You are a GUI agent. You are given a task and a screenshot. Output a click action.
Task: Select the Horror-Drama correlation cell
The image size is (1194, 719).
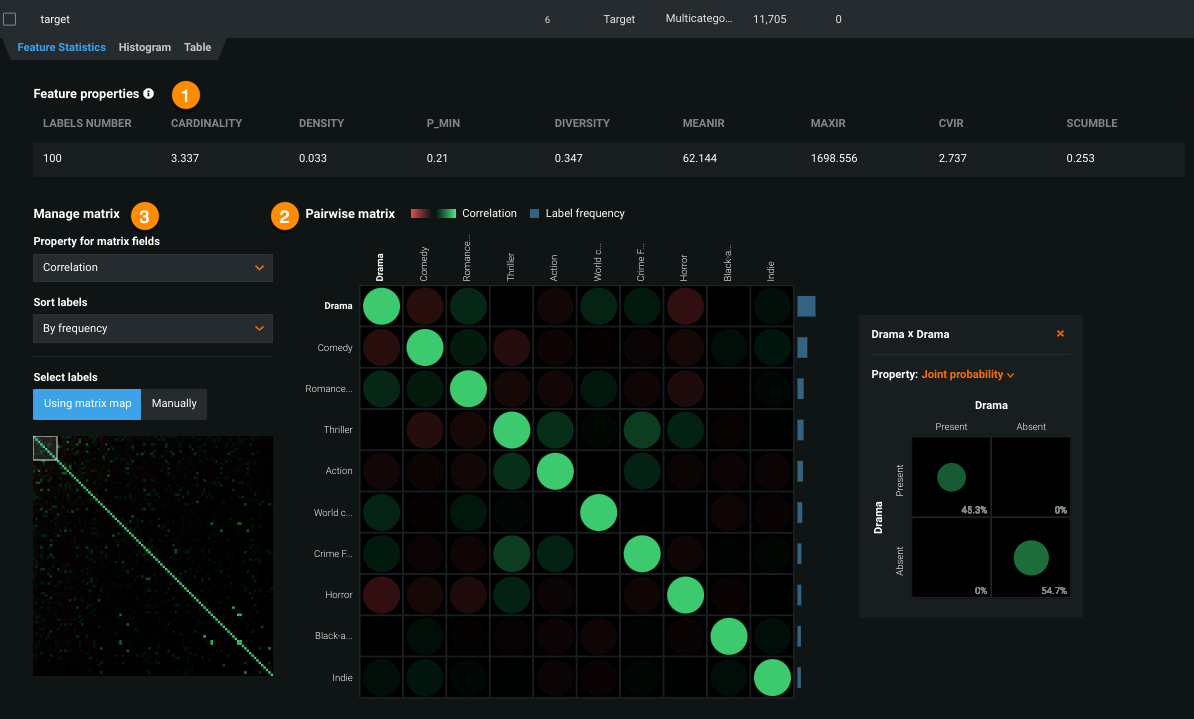(x=381, y=594)
